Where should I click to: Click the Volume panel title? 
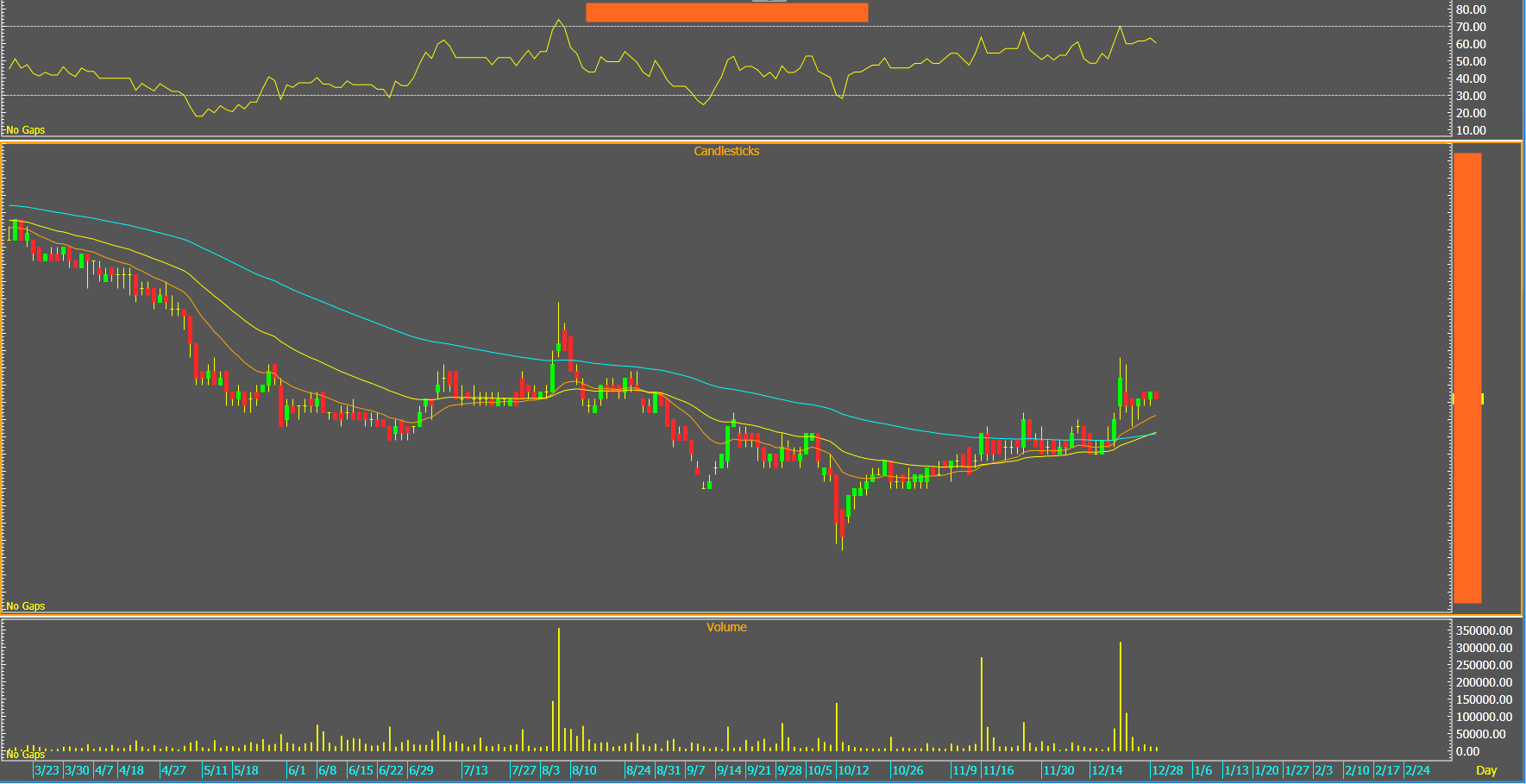pos(726,627)
